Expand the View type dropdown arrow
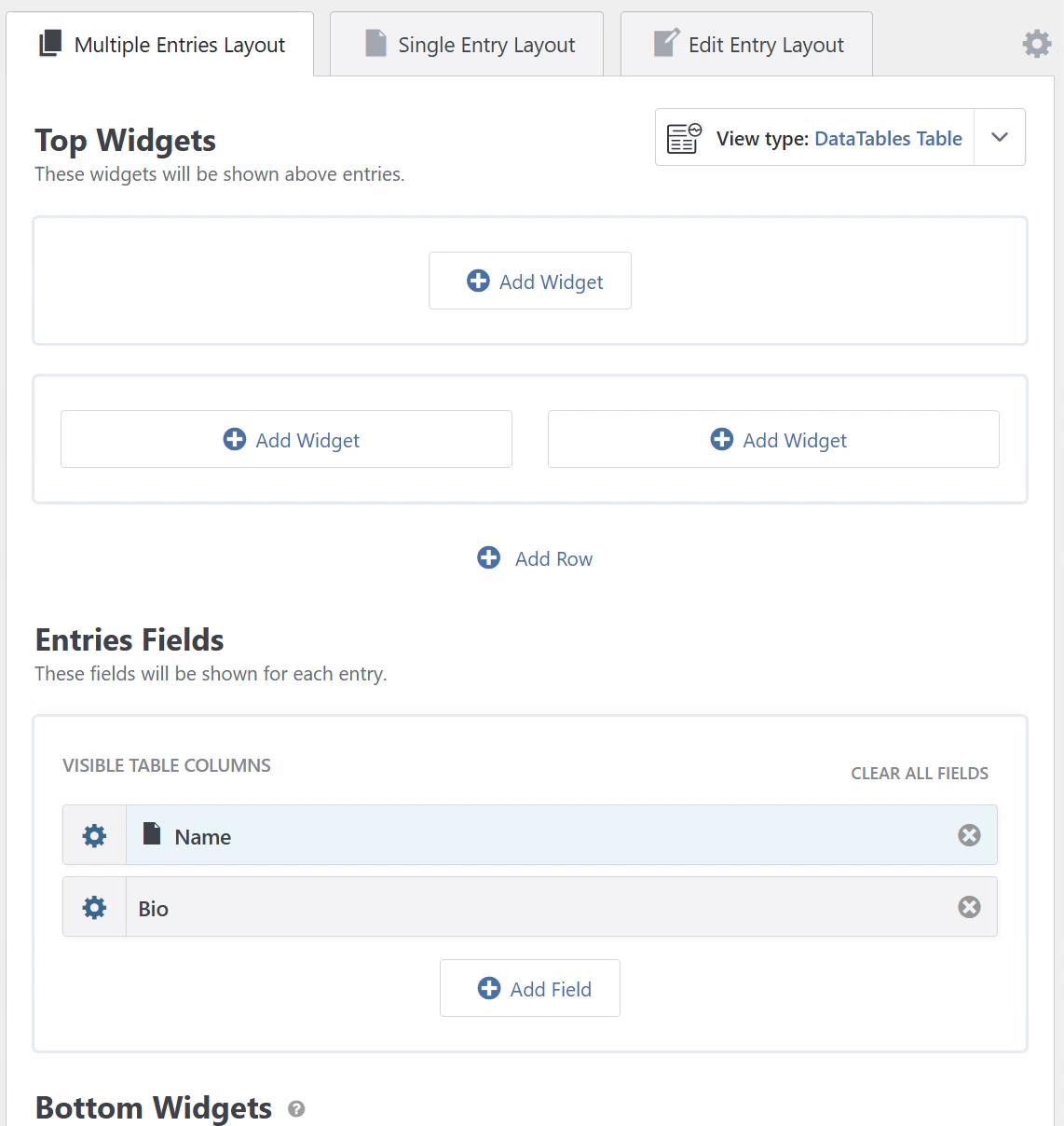 (x=1000, y=138)
